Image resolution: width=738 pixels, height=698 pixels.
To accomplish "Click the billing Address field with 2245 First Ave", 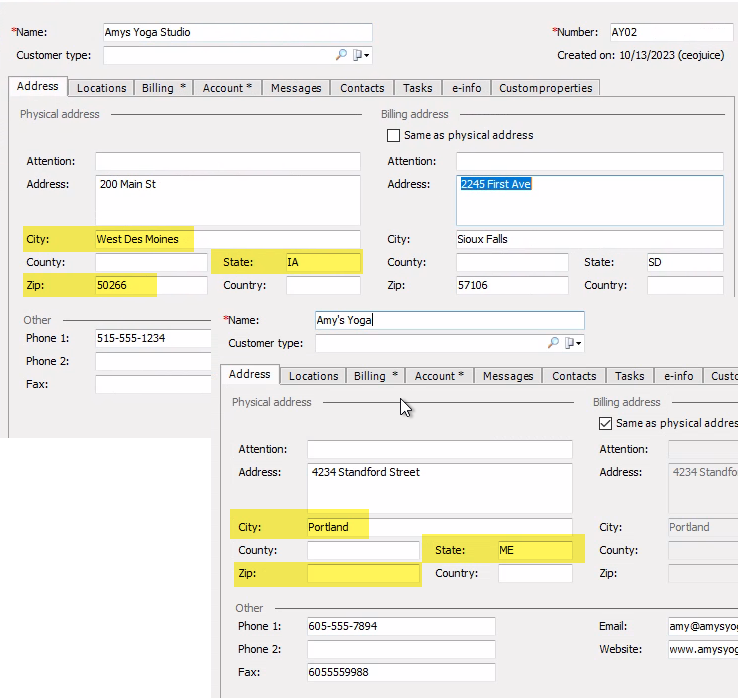I will pyautogui.click(x=590, y=201).
